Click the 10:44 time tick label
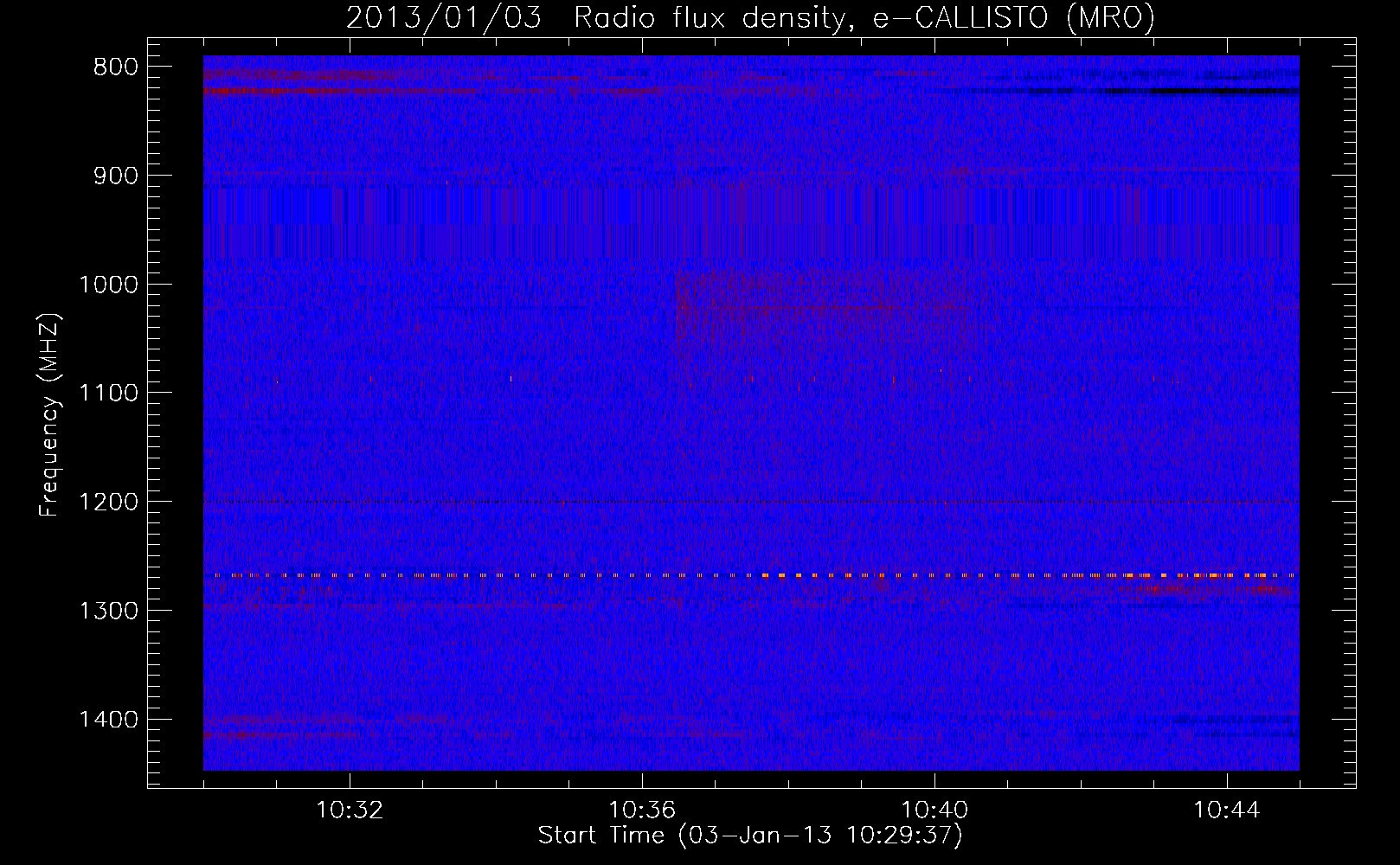This screenshot has height=865, width=1400. (1227, 811)
